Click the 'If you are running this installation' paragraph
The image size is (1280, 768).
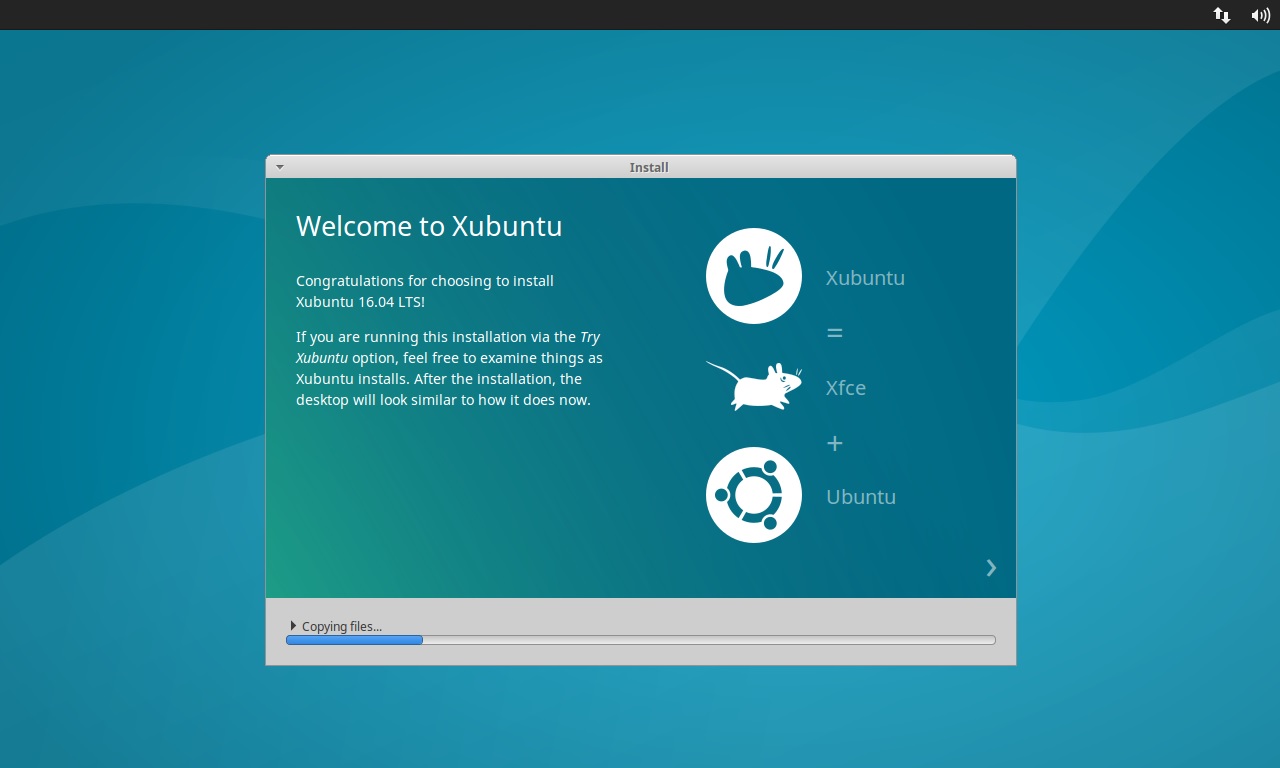[x=450, y=368]
